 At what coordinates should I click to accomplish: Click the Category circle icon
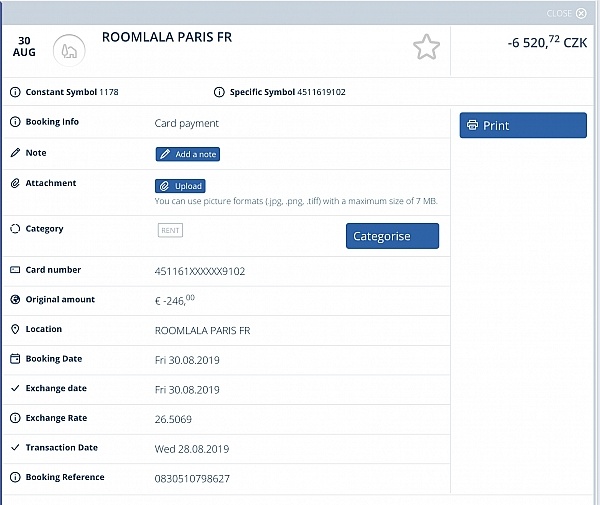coord(15,229)
